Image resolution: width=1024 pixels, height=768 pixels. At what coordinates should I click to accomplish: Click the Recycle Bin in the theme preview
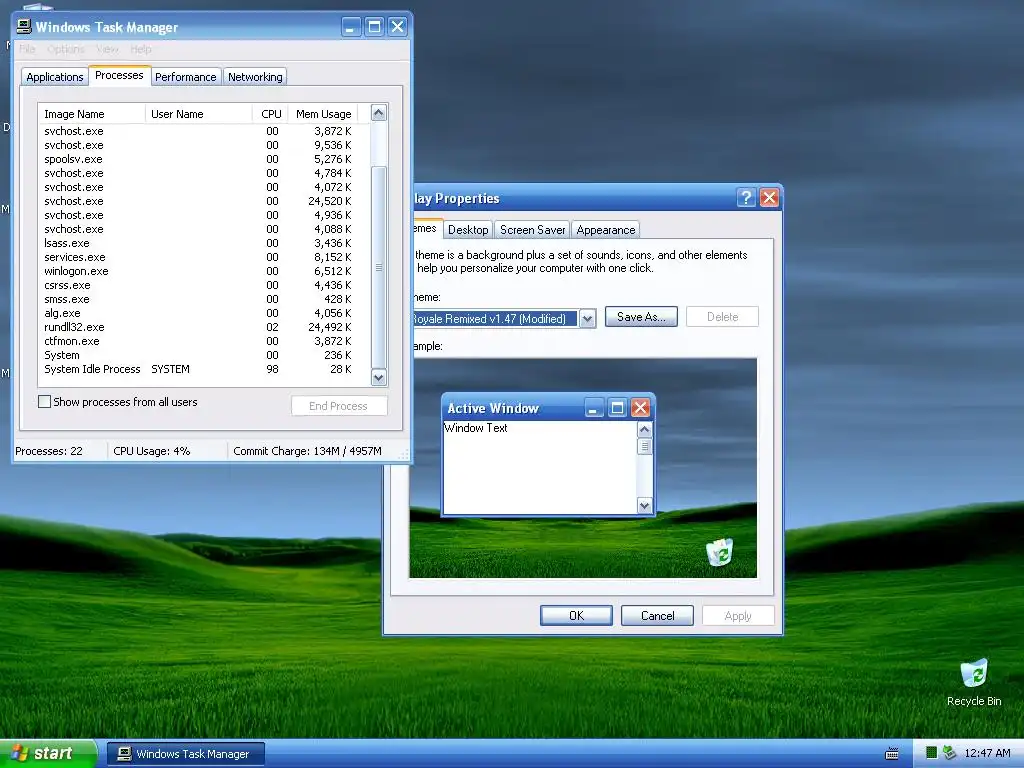(720, 552)
